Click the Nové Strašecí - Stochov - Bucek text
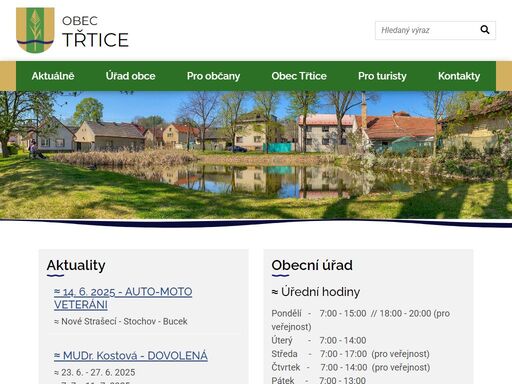 pos(121,321)
